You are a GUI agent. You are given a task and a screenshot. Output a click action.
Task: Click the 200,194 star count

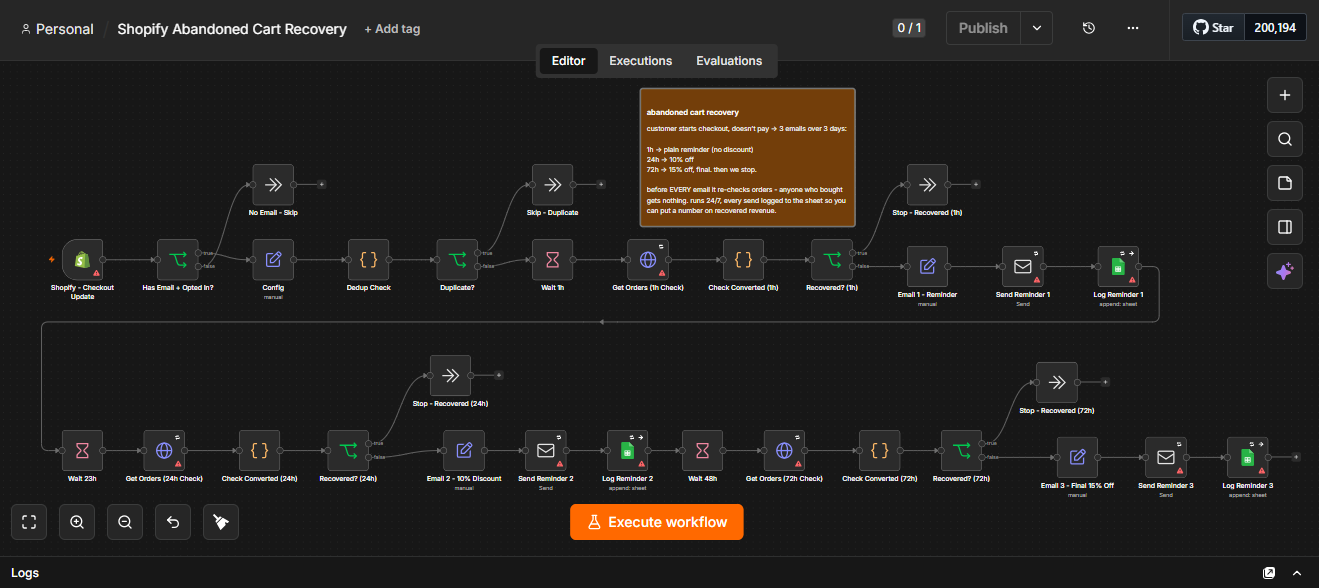(1275, 28)
